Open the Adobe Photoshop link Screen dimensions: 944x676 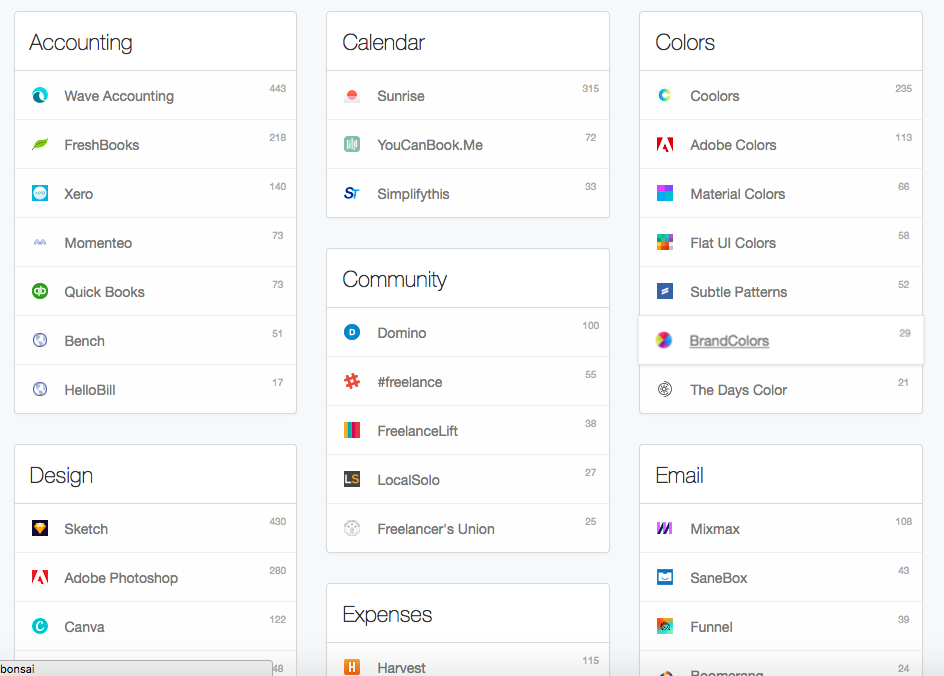[121, 578]
